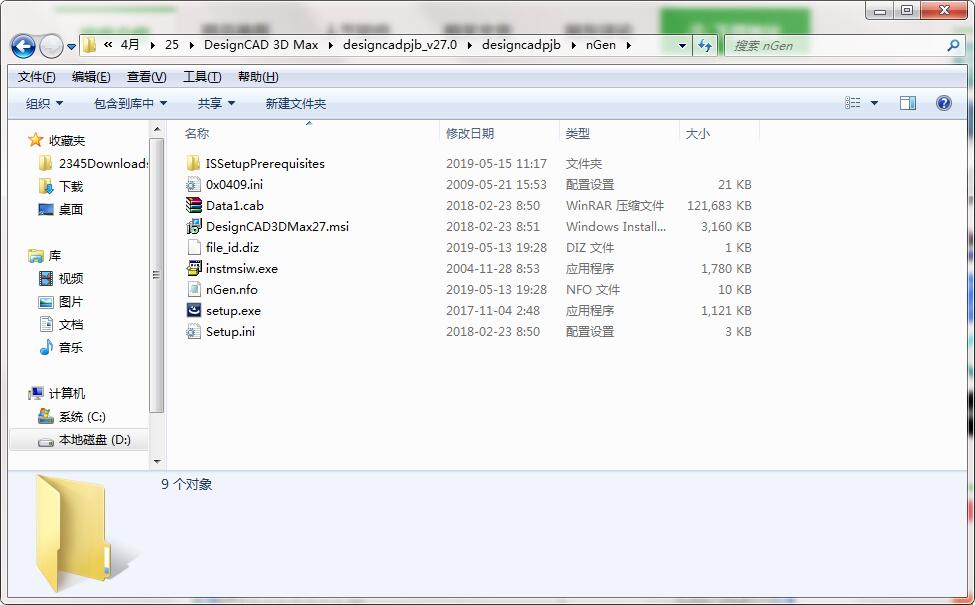Screen dimensions: 975x605
Task: Click the 121,683 KB size value
Action: (719, 206)
